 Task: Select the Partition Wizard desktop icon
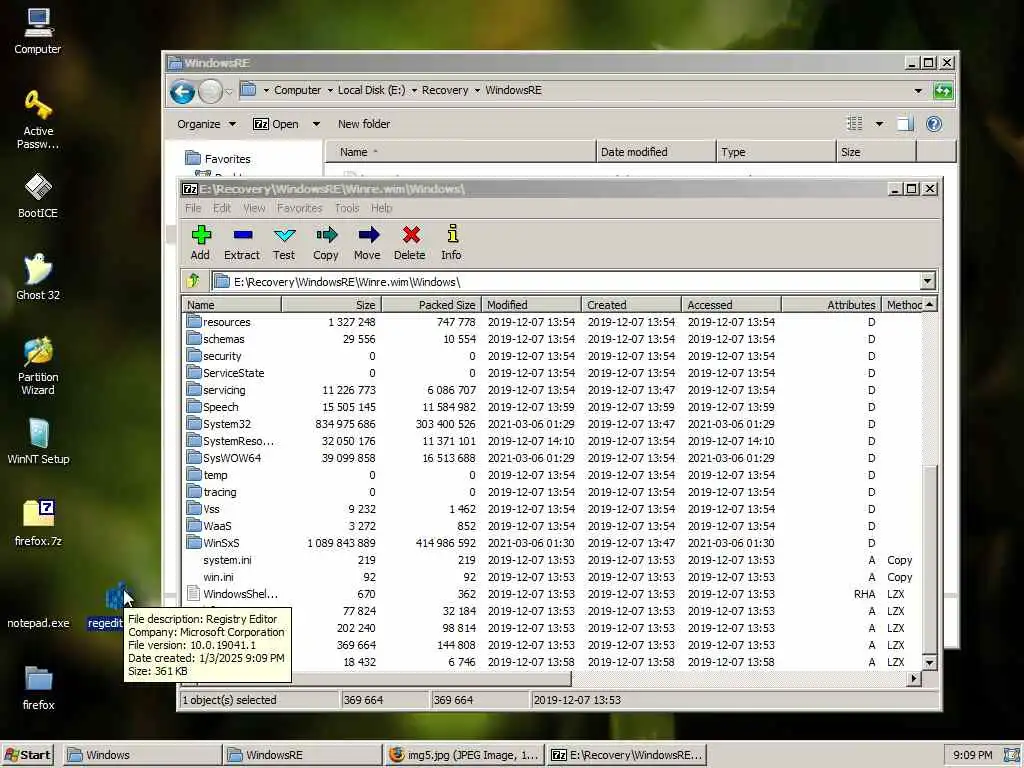click(38, 366)
